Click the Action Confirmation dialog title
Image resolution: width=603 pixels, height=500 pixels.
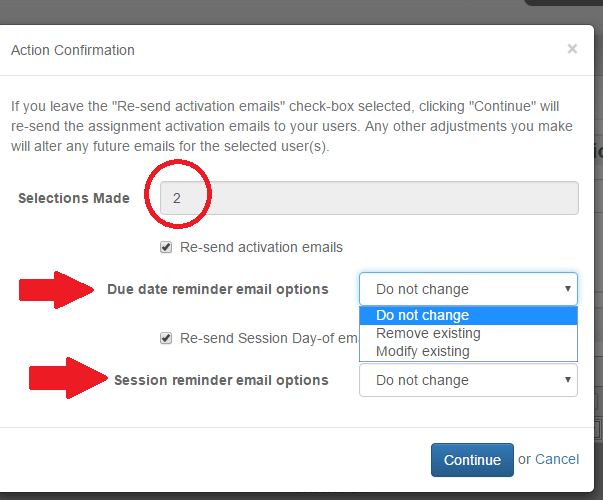point(73,50)
